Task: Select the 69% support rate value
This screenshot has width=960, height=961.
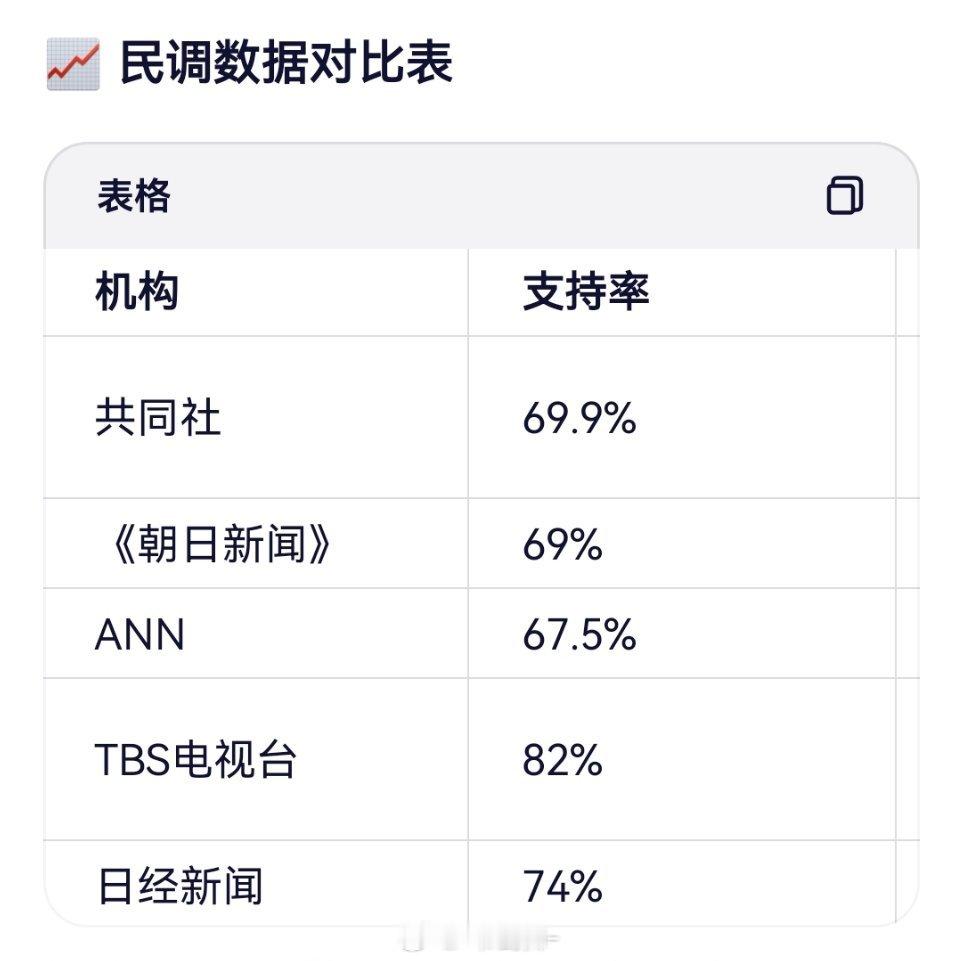Action: coord(564,541)
